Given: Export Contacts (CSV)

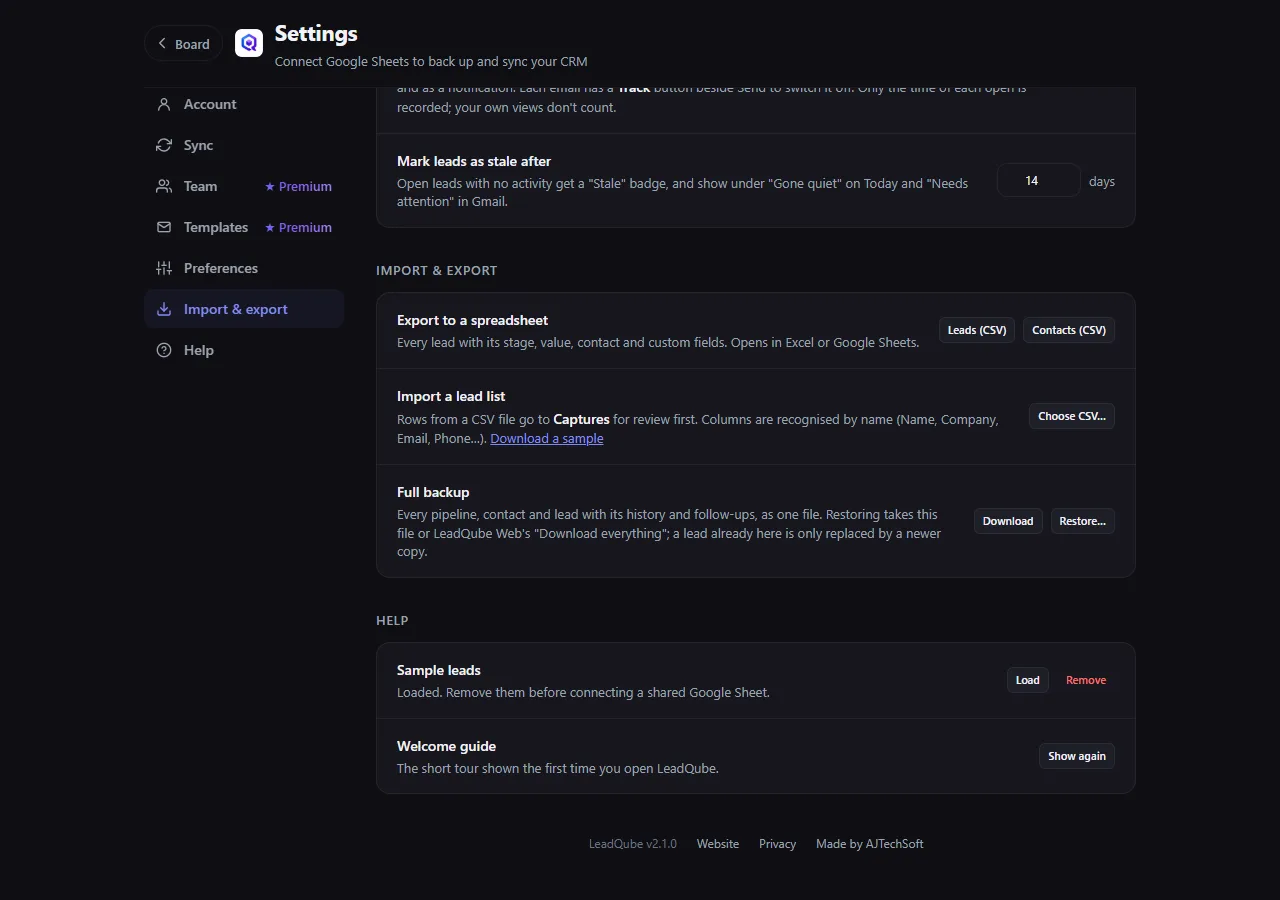Looking at the screenshot, I should [1069, 330].
